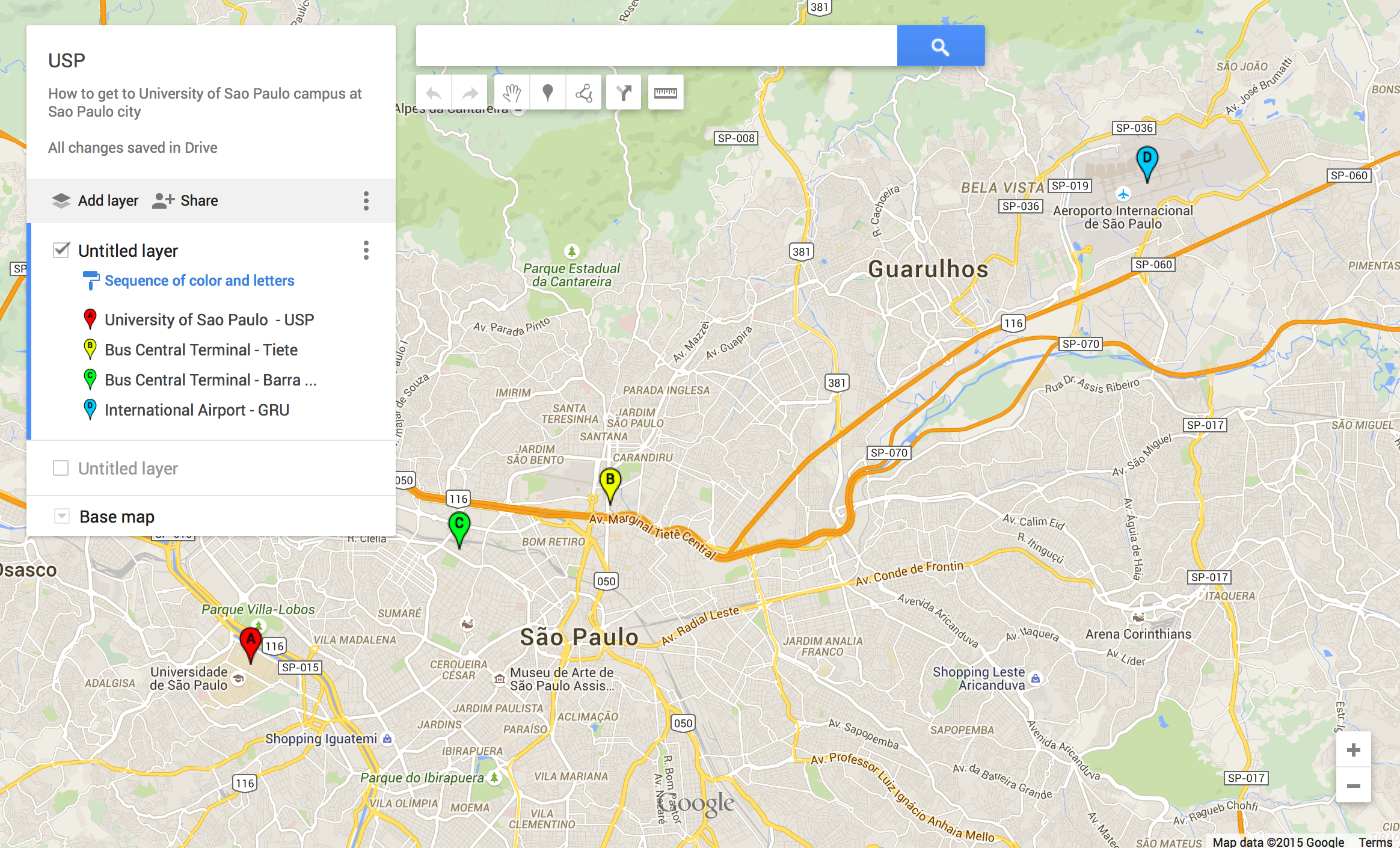1400x848 pixels.
Task: Click the green C marker in the list
Action: (90, 379)
